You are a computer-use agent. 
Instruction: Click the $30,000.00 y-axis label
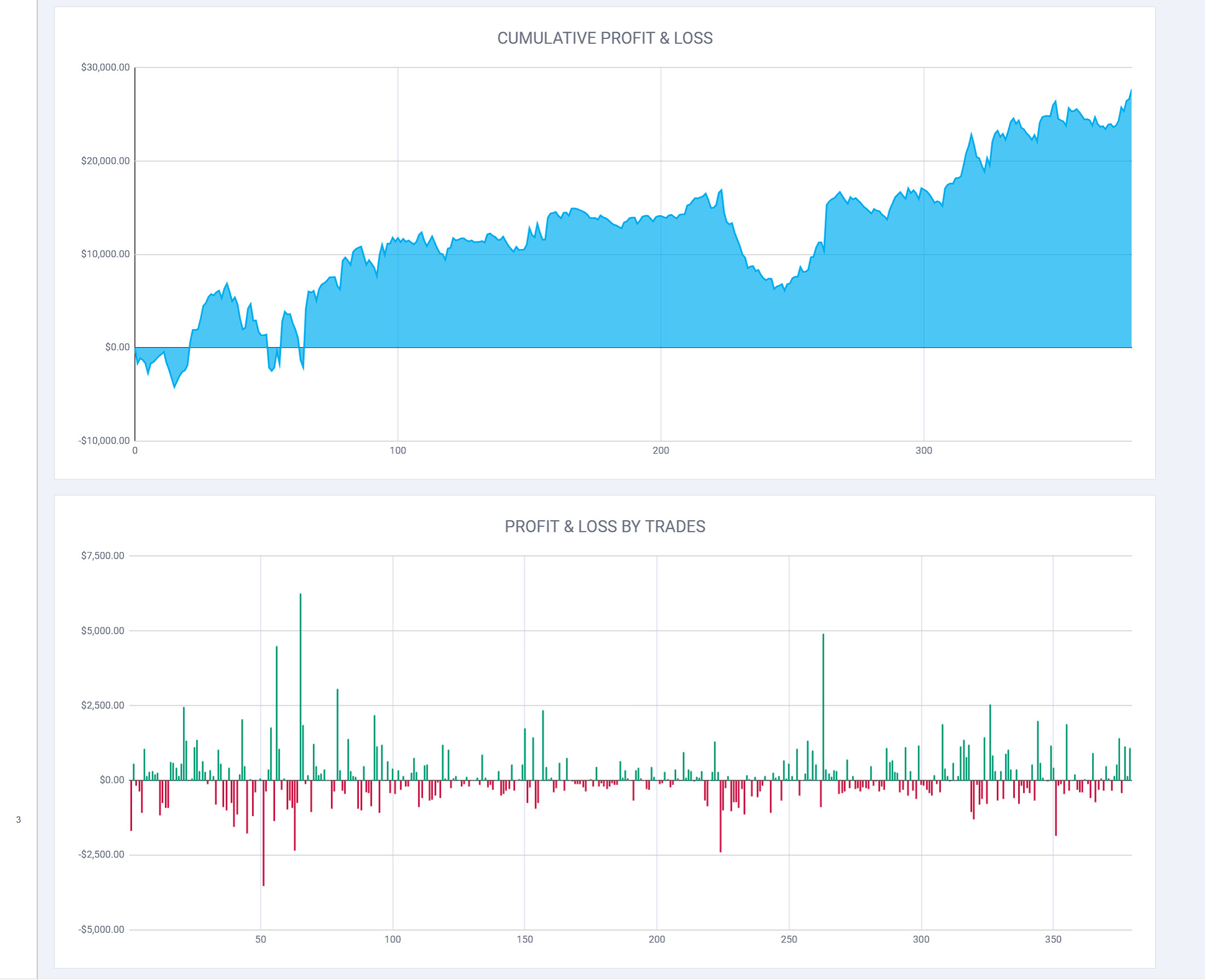(105, 67)
